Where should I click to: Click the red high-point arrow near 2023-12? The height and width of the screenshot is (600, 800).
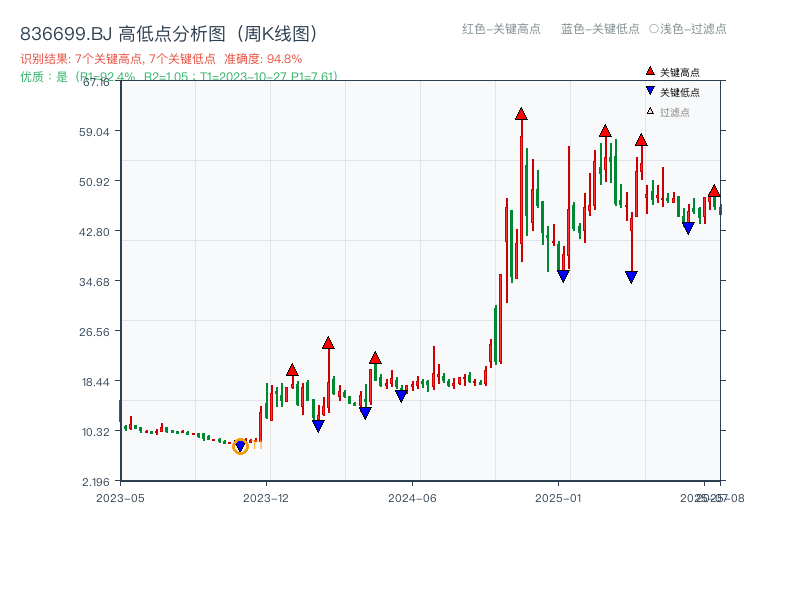[292, 369]
